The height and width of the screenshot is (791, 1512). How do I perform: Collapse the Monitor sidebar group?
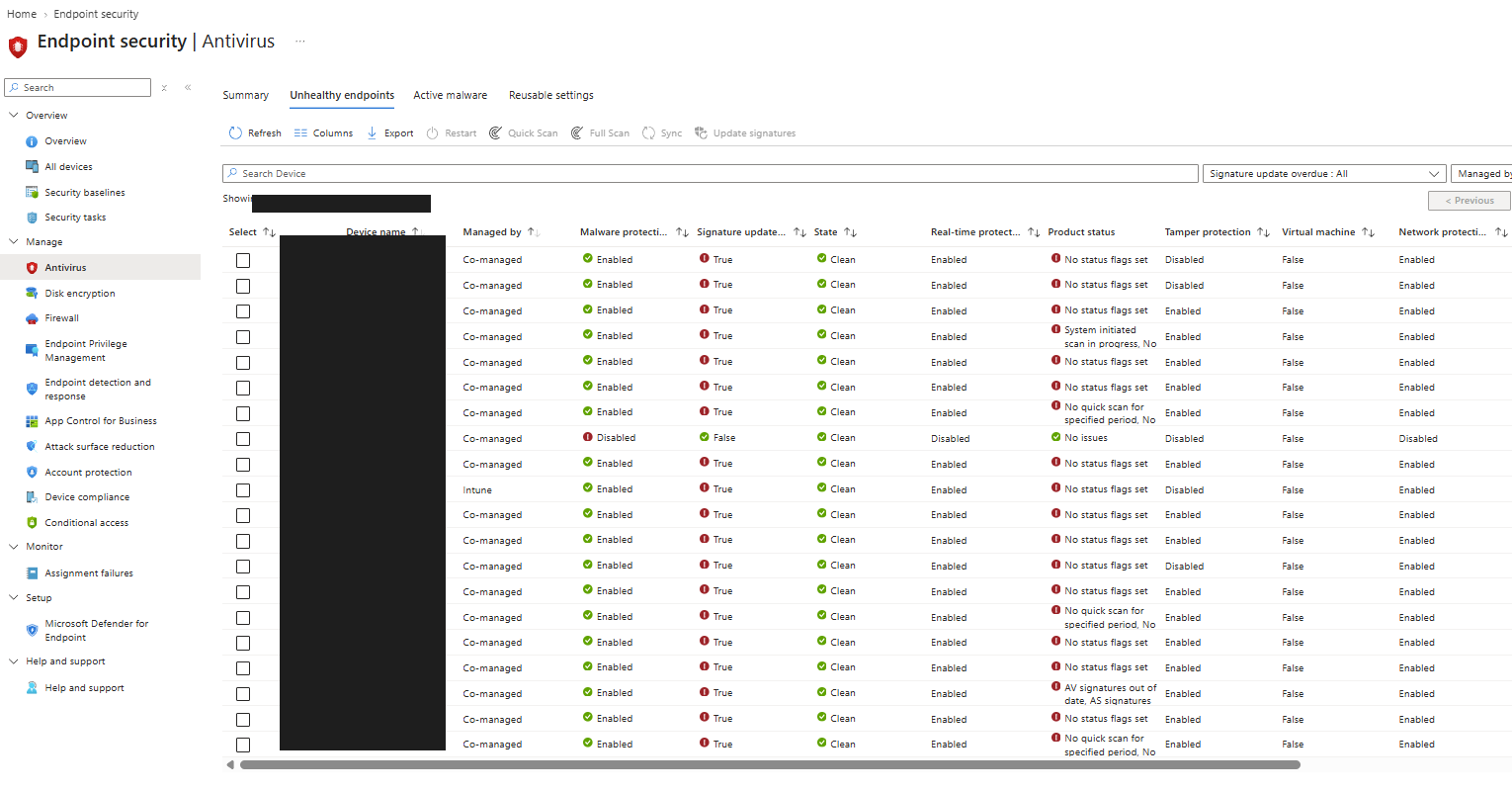(14, 547)
